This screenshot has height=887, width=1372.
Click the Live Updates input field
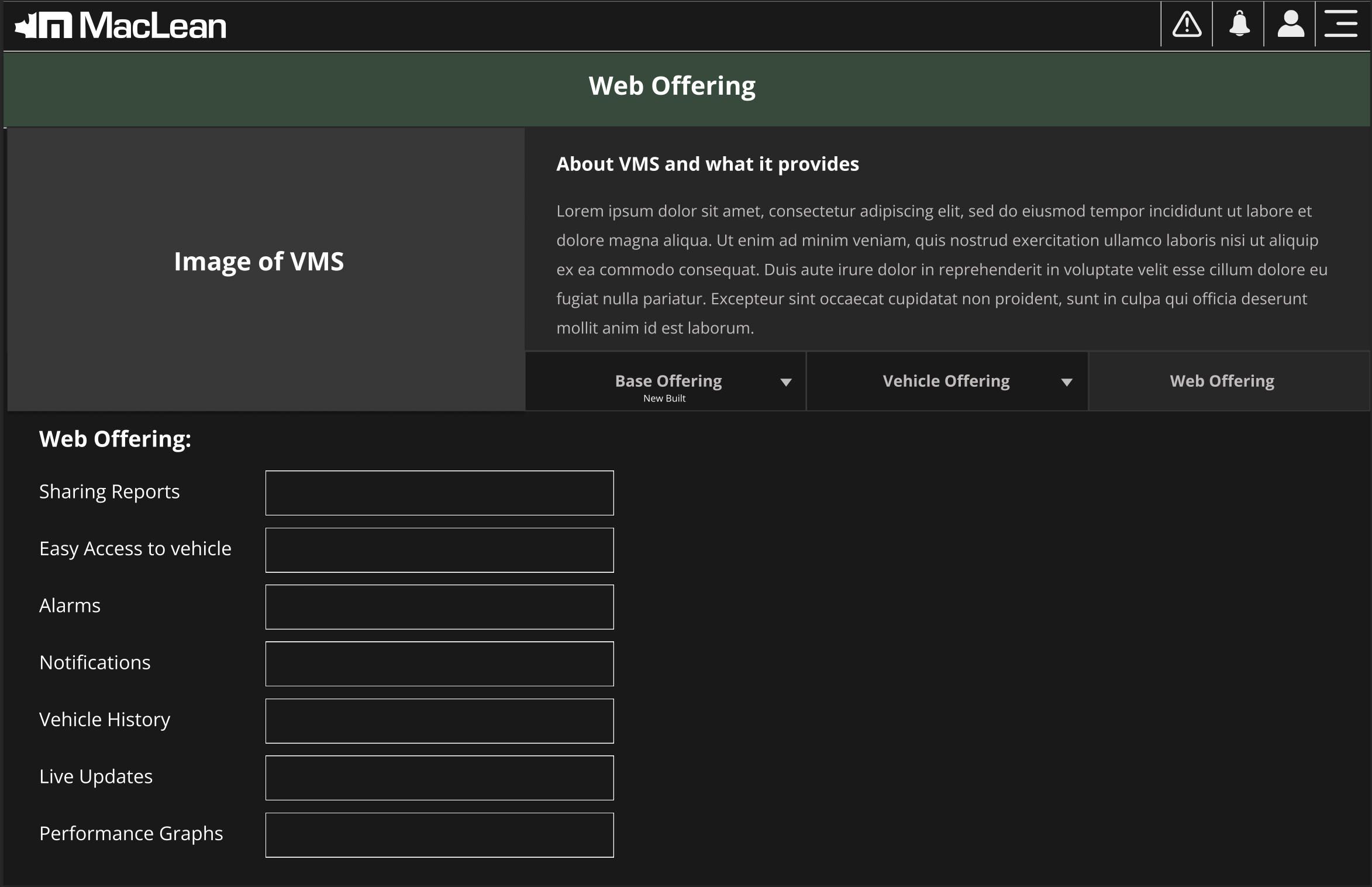439,778
